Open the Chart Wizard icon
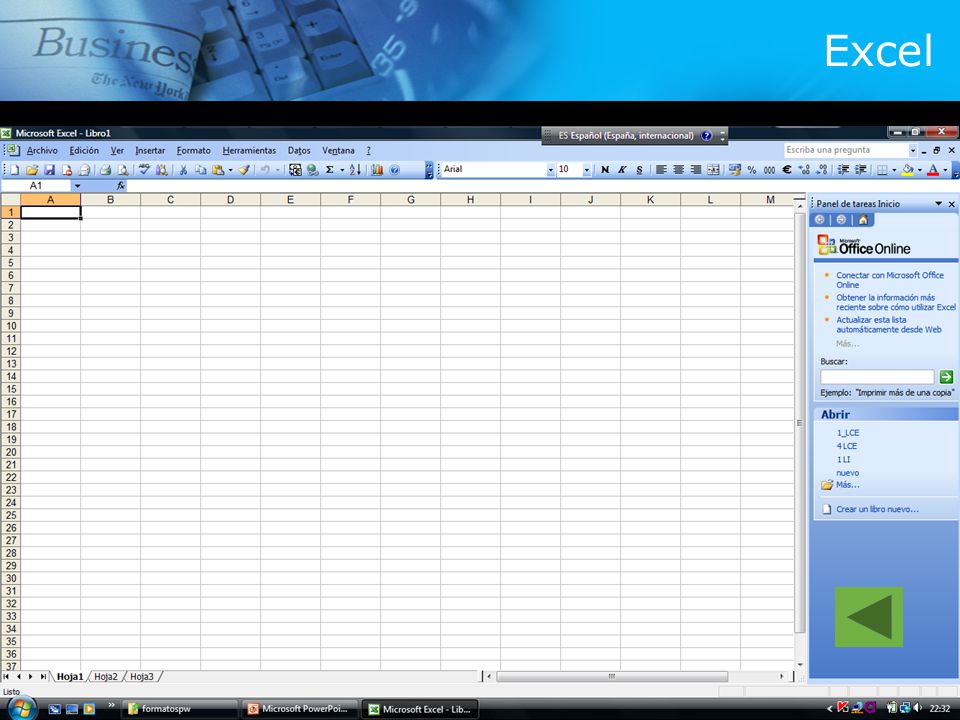The image size is (960, 720). (x=377, y=170)
